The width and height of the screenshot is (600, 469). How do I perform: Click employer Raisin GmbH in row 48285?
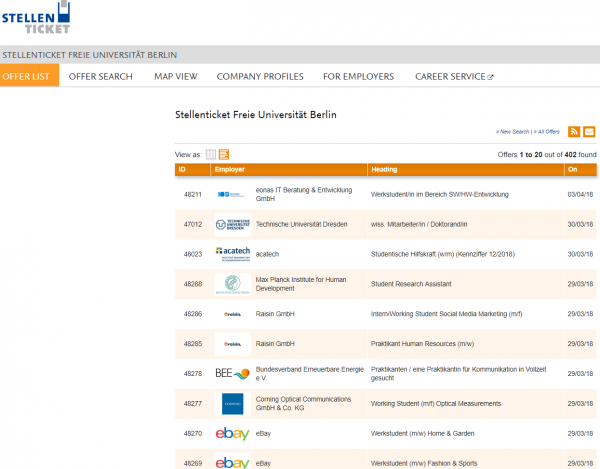pyautogui.click(x=275, y=344)
